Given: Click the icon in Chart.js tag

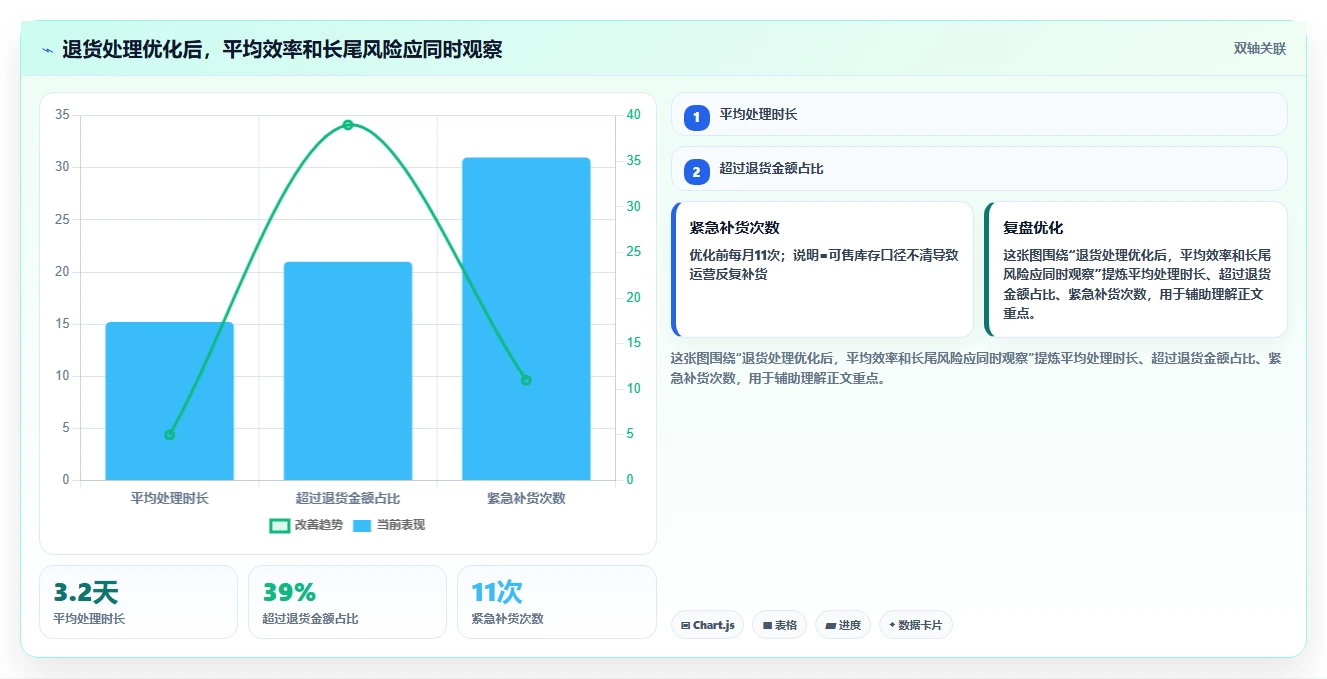Looking at the screenshot, I should [x=685, y=625].
